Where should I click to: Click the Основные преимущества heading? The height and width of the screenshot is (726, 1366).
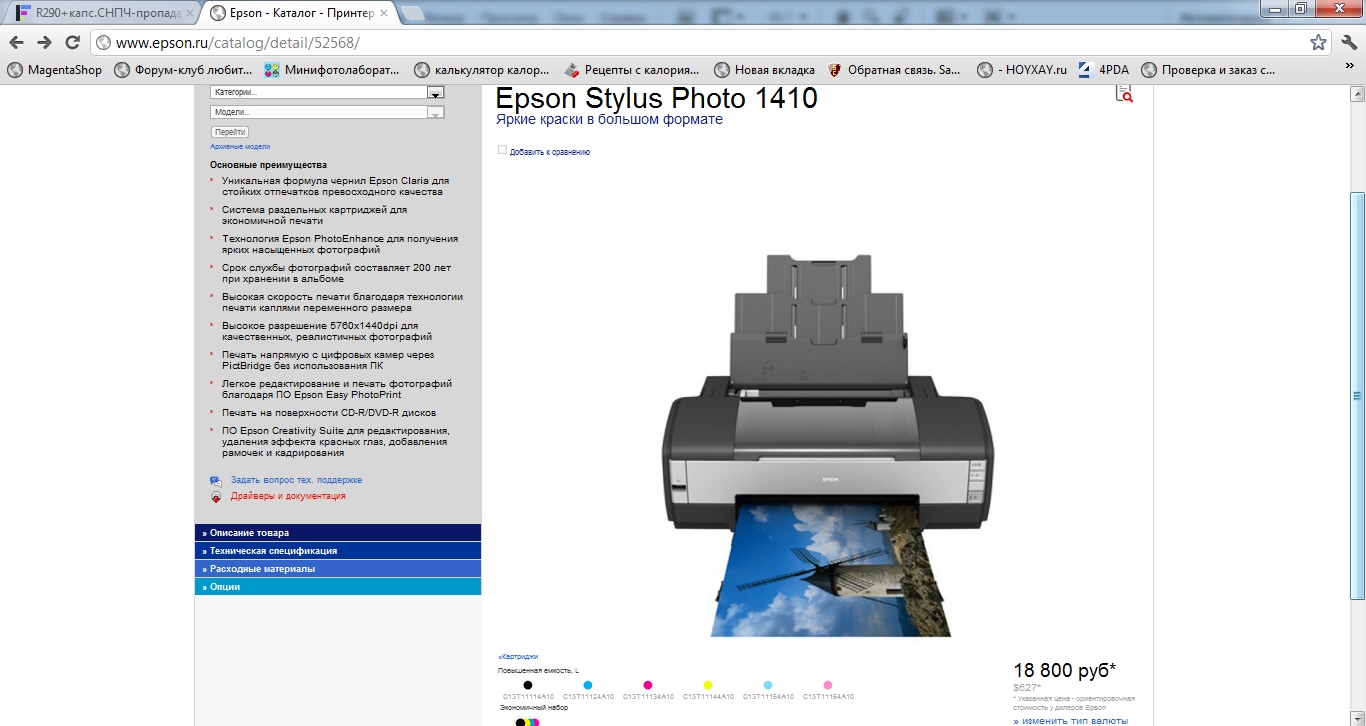[268, 164]
